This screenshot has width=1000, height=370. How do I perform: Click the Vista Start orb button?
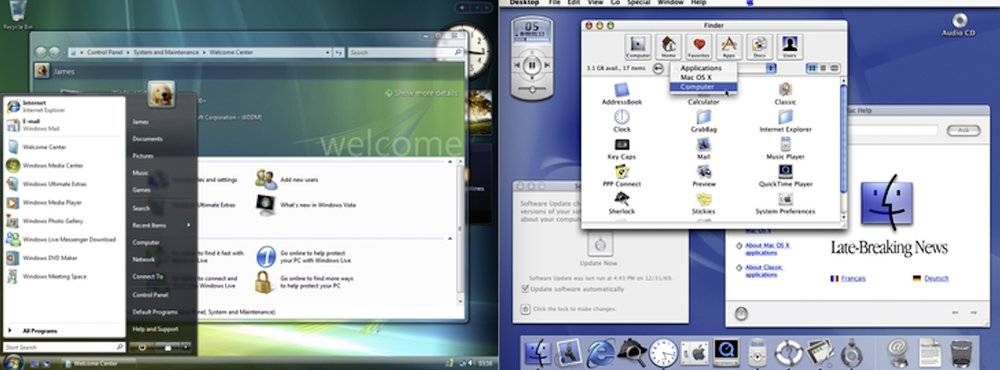click(13, 362)
